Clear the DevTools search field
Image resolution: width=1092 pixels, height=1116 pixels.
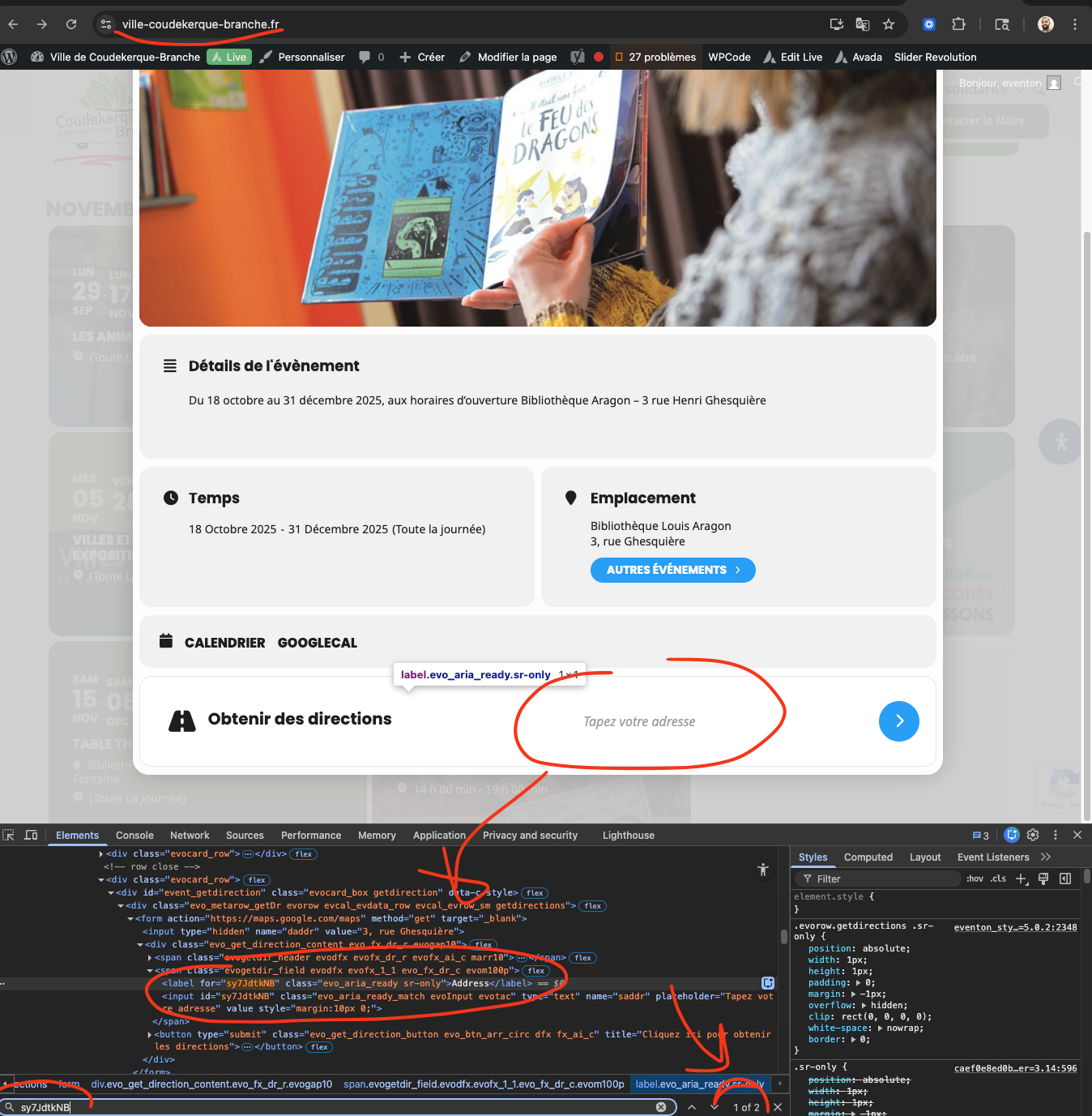pyautogui.click(x=661, y=1107)
